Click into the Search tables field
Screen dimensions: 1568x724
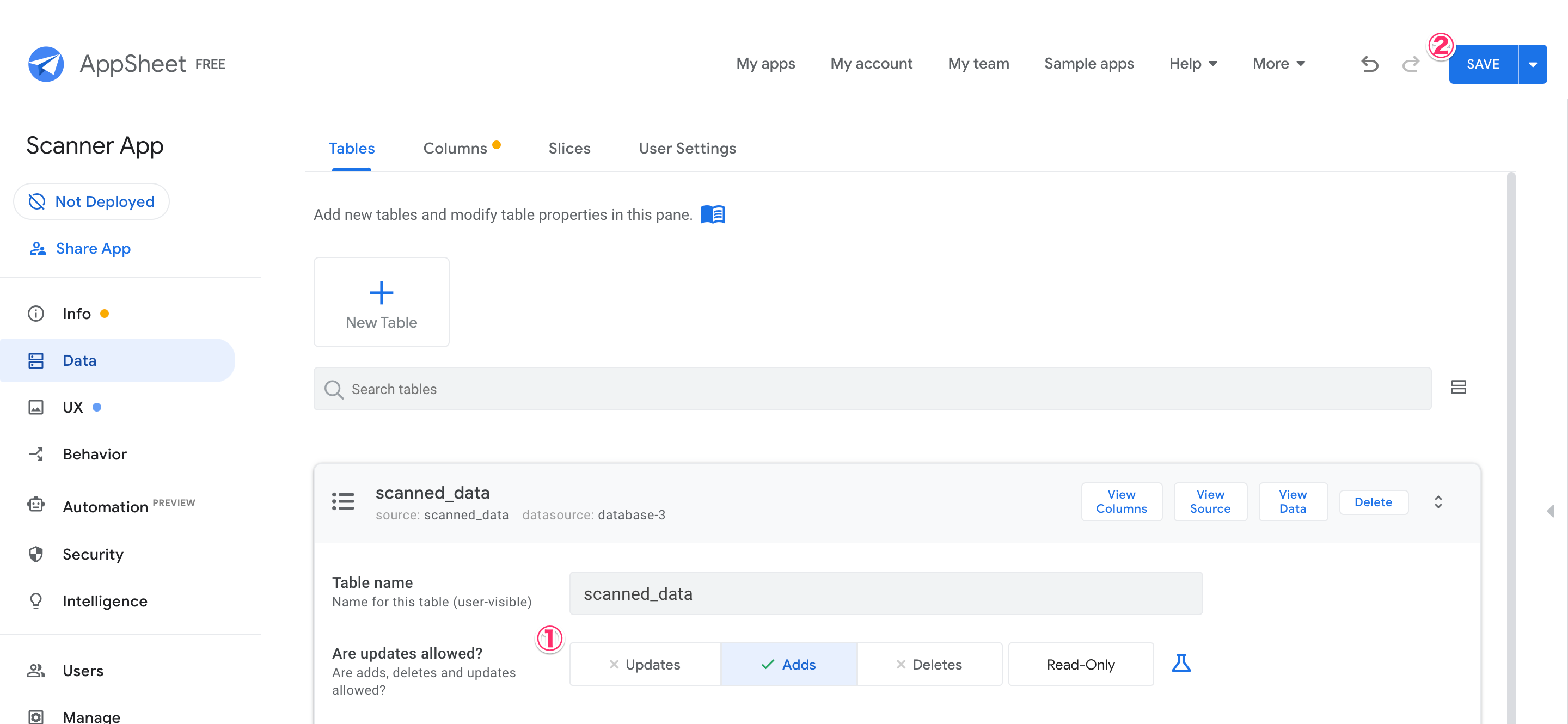[872, 389]
